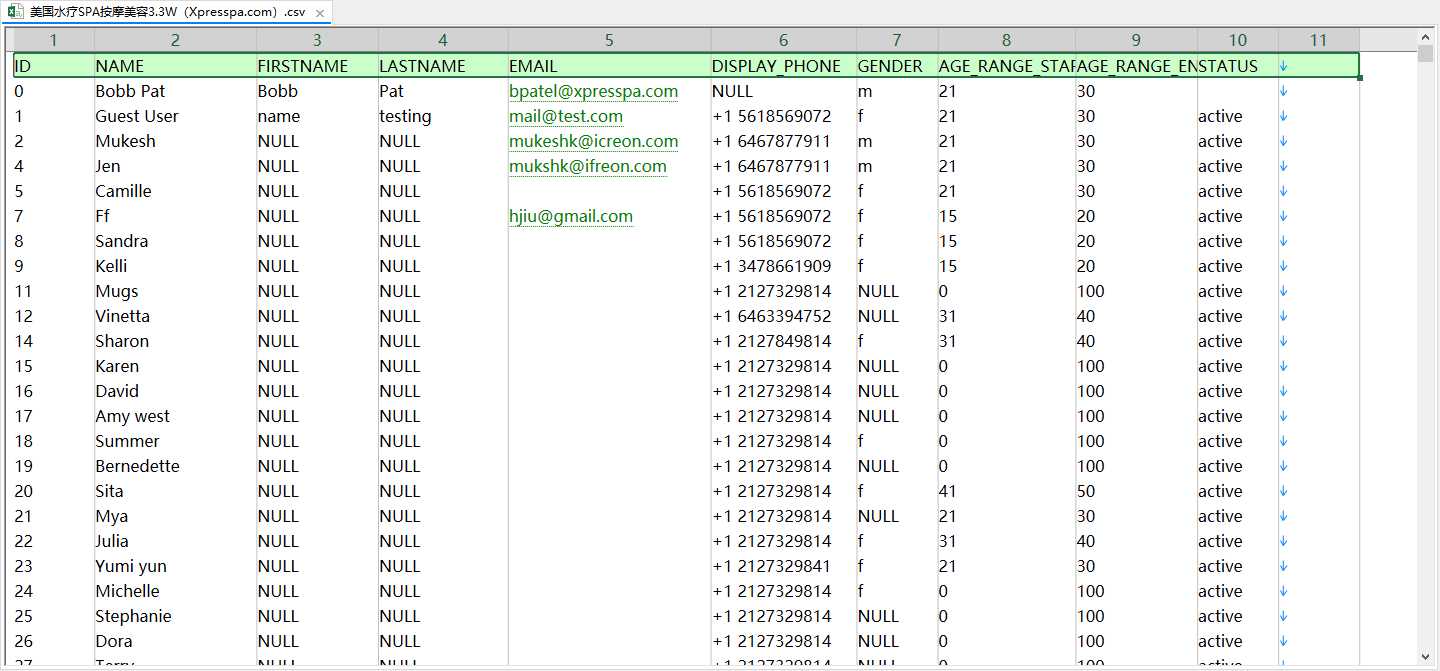Image resolution: width=1440 pixels, height=671 pixels.
Task: Click the Excel file icon in the tab
Action: point(16,12)
